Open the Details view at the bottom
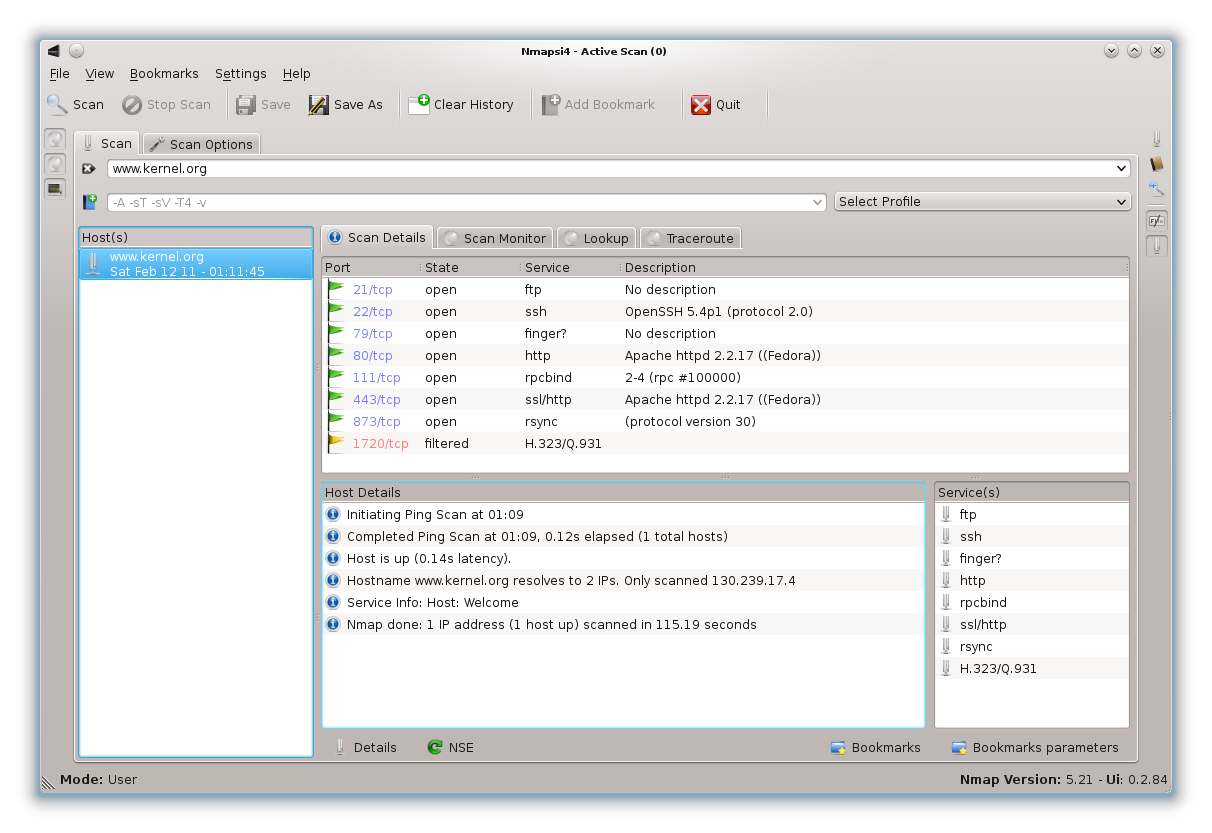1212x833 pixels. point(365,747)
